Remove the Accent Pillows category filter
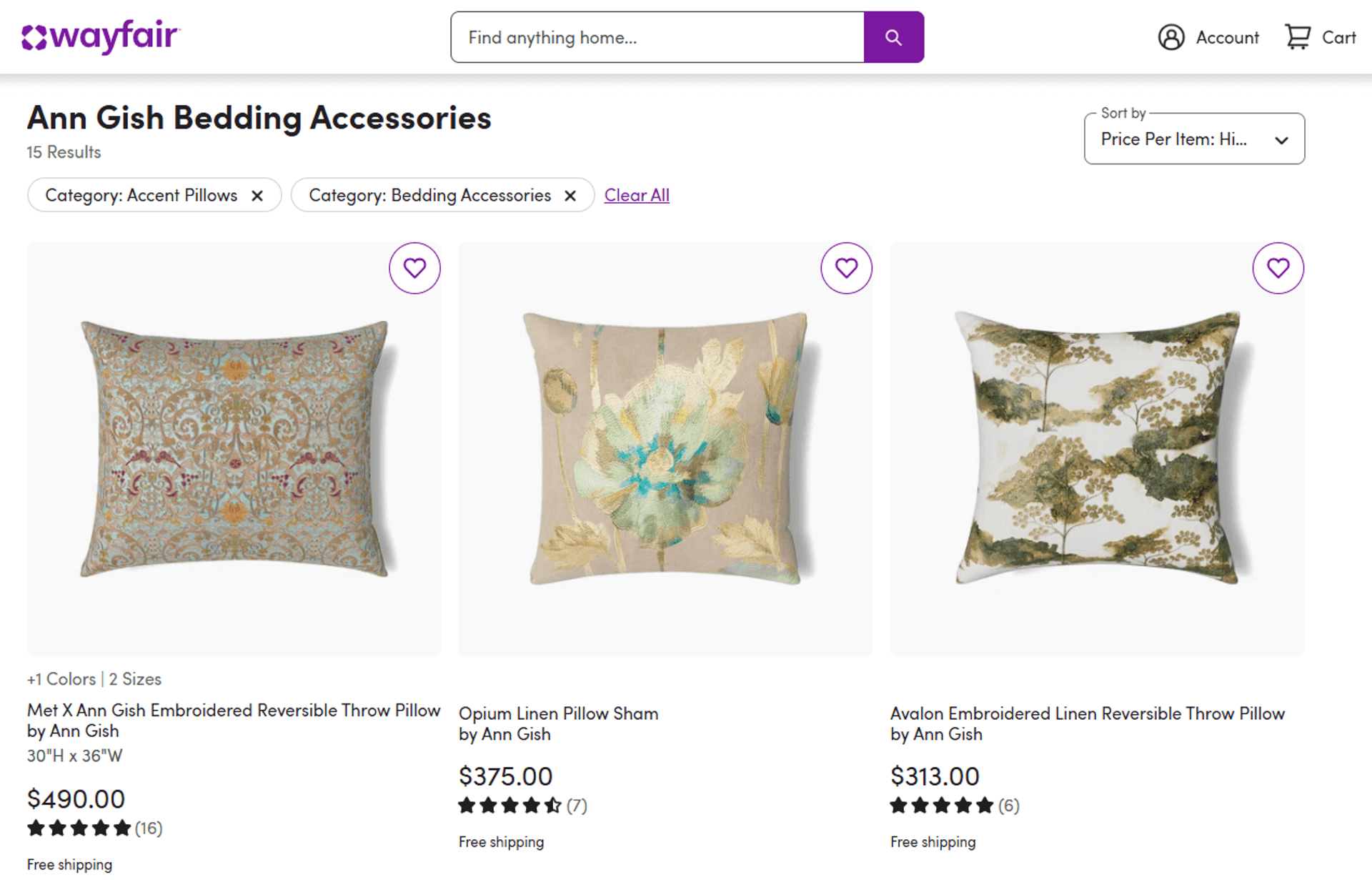 [257, 196]
